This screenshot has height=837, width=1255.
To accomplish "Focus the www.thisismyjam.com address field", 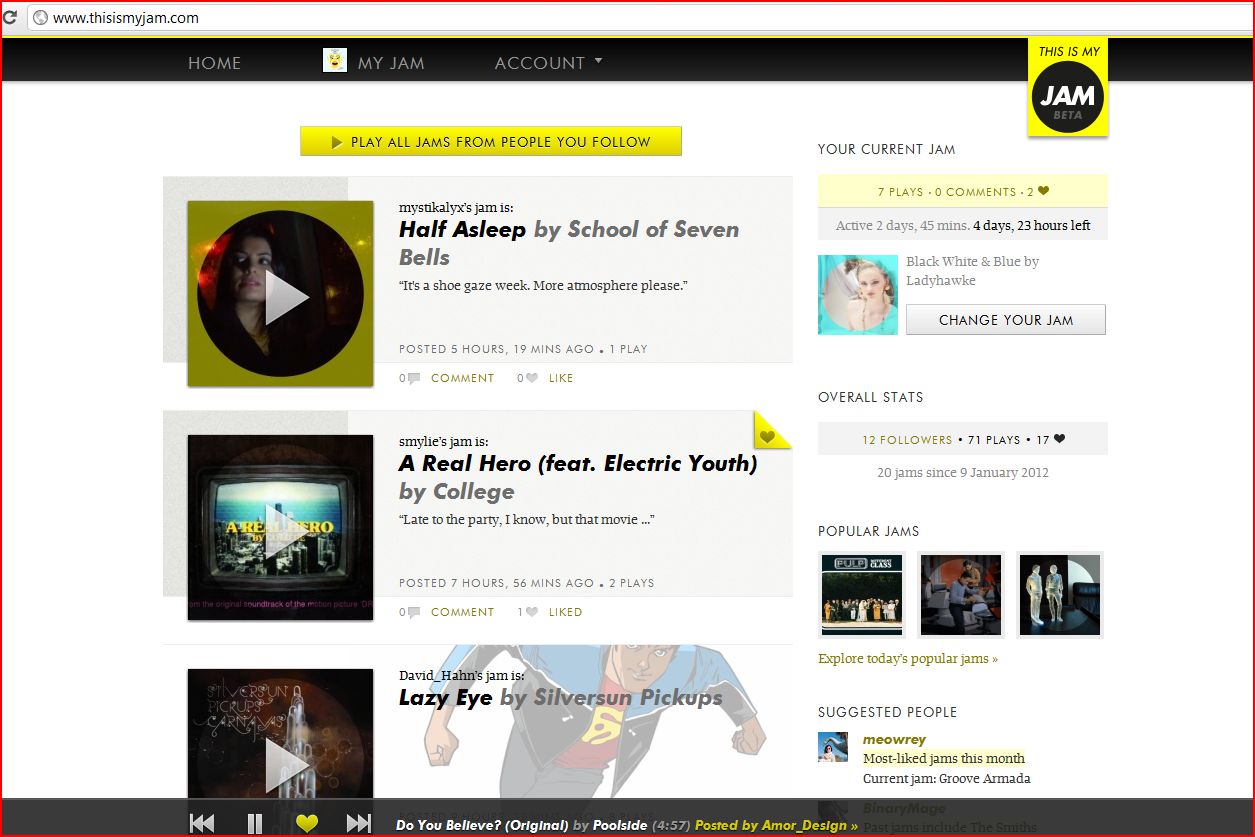I will pyautogui.click(x=640, y=17).
